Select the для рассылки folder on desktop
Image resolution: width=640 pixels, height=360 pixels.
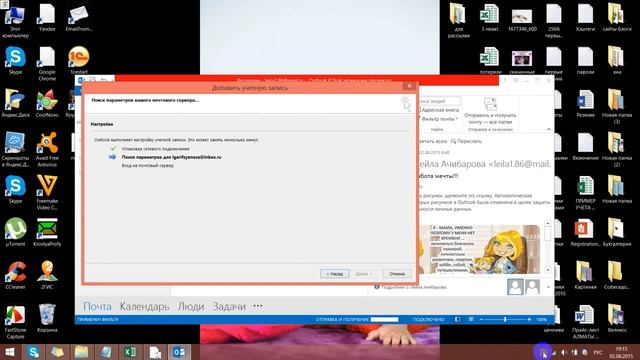click(x=458, y=21)
